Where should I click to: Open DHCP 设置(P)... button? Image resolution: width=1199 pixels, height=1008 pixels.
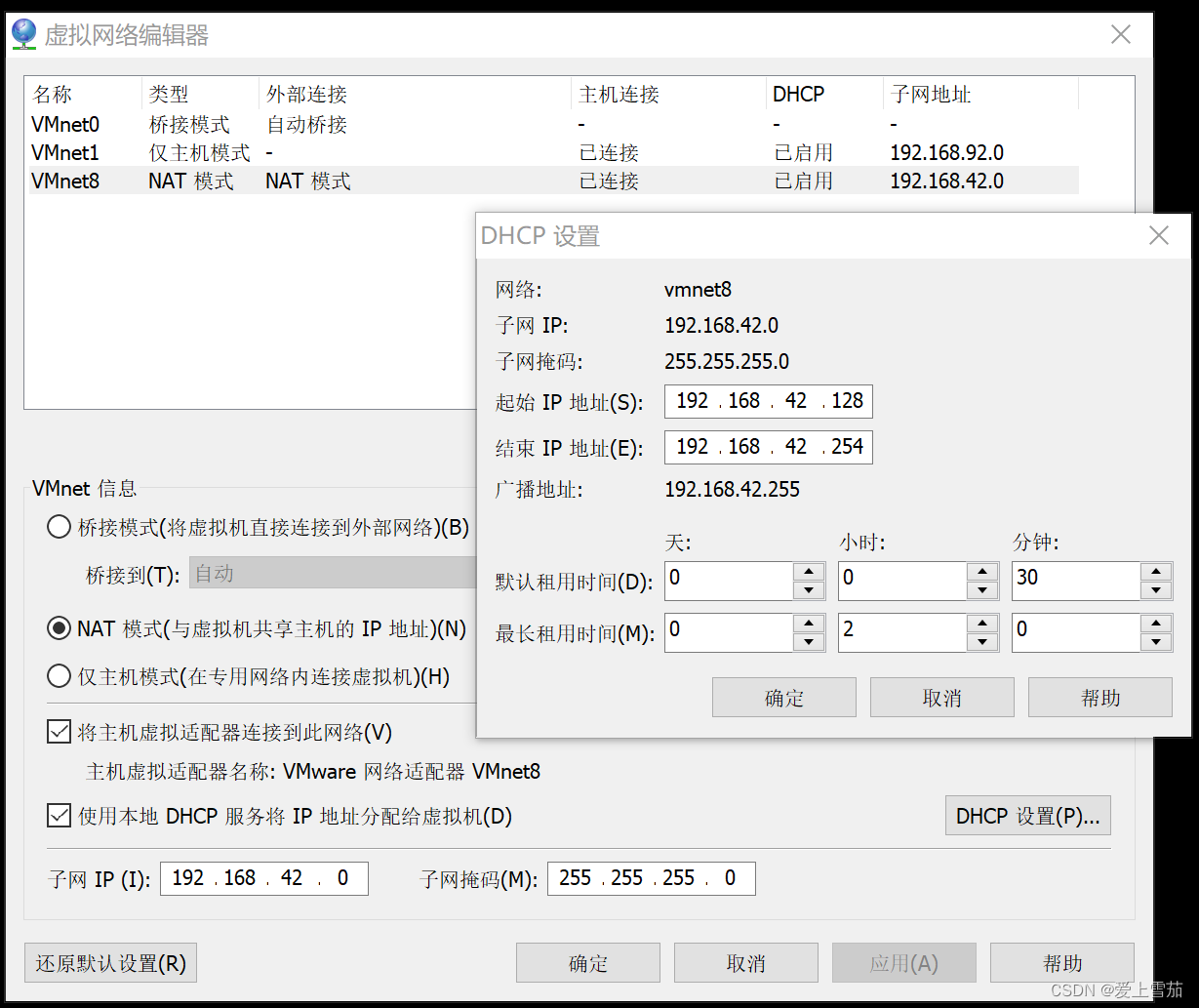pyautogui.click(x=1028, y=816)
